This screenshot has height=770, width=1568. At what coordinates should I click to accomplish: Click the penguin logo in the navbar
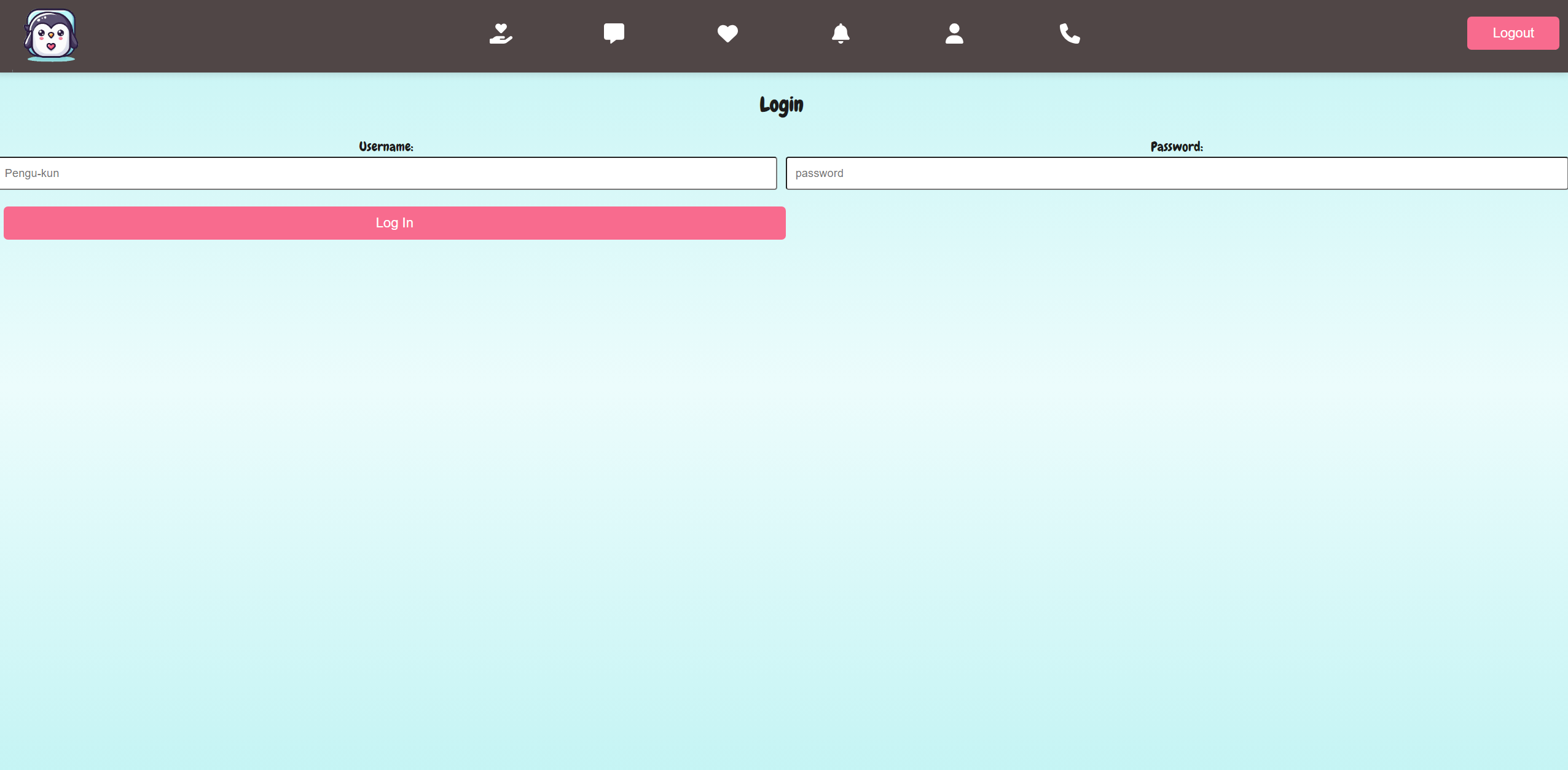tap(51, 35)
